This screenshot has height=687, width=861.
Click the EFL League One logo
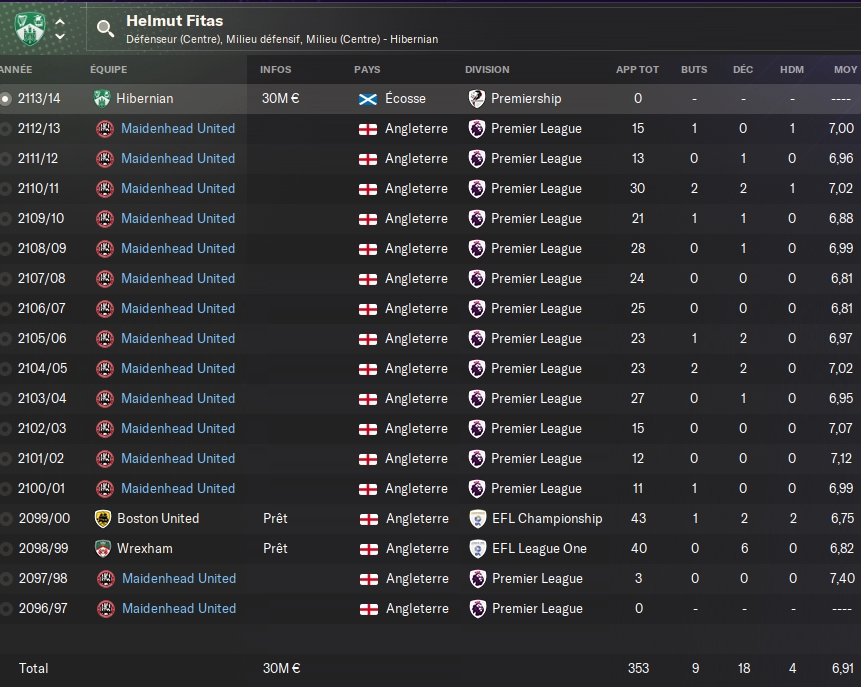[x=477, y=548]
